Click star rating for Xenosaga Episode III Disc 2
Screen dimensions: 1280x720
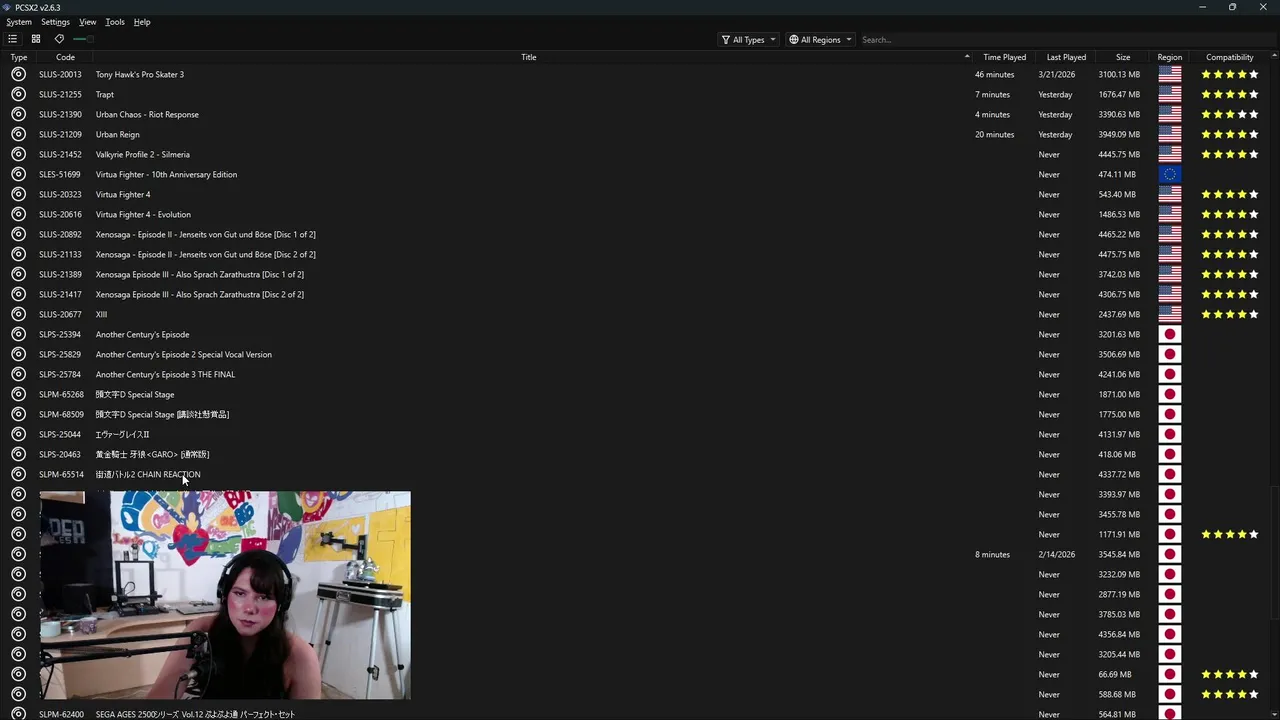(x=1229, y=294)
